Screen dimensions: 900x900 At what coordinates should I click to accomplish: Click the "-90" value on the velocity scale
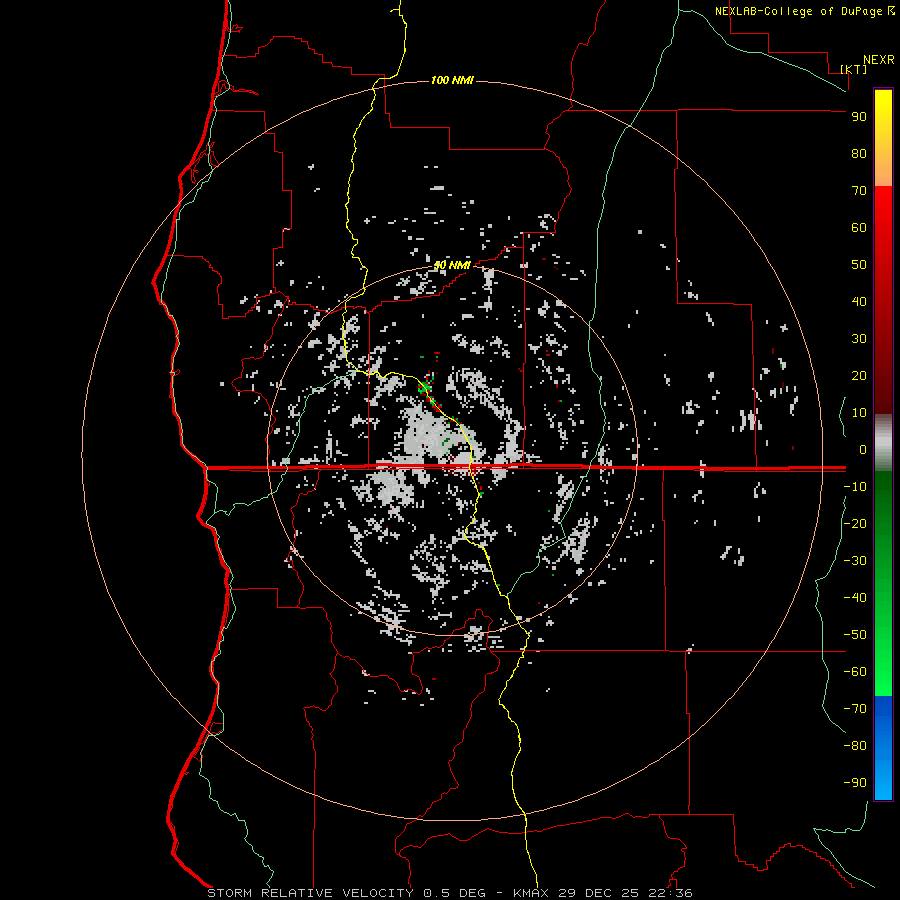point(855,783)
